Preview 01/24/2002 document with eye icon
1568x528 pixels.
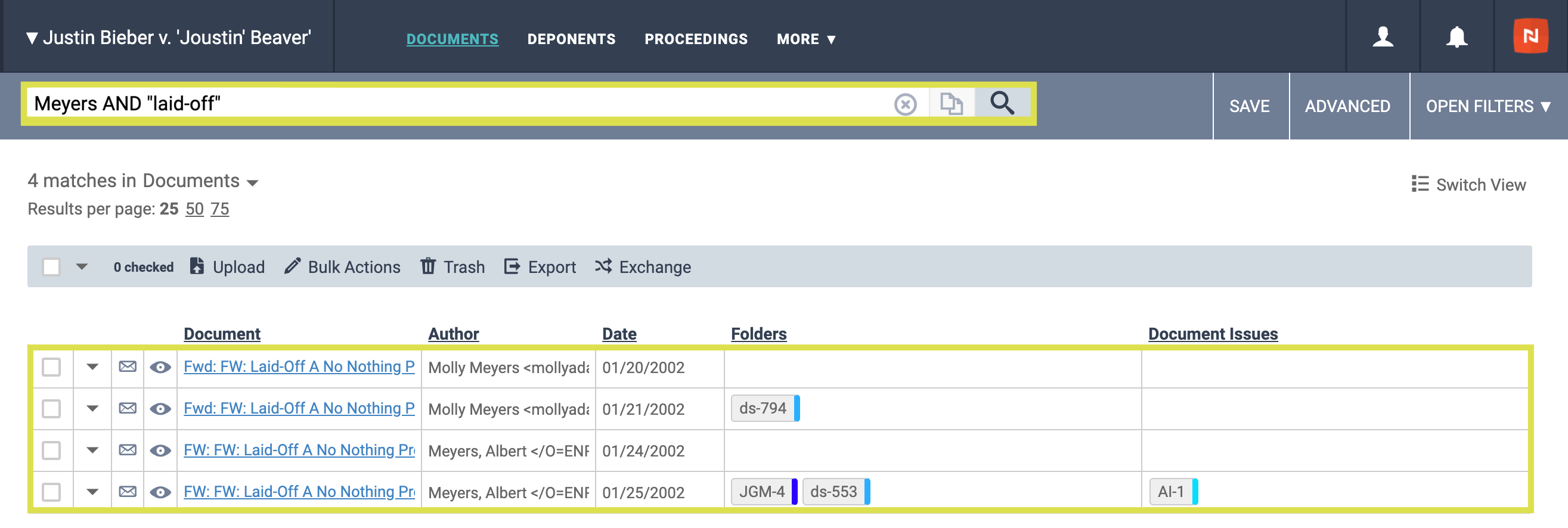pyautogui.click(x=160, y=451)
